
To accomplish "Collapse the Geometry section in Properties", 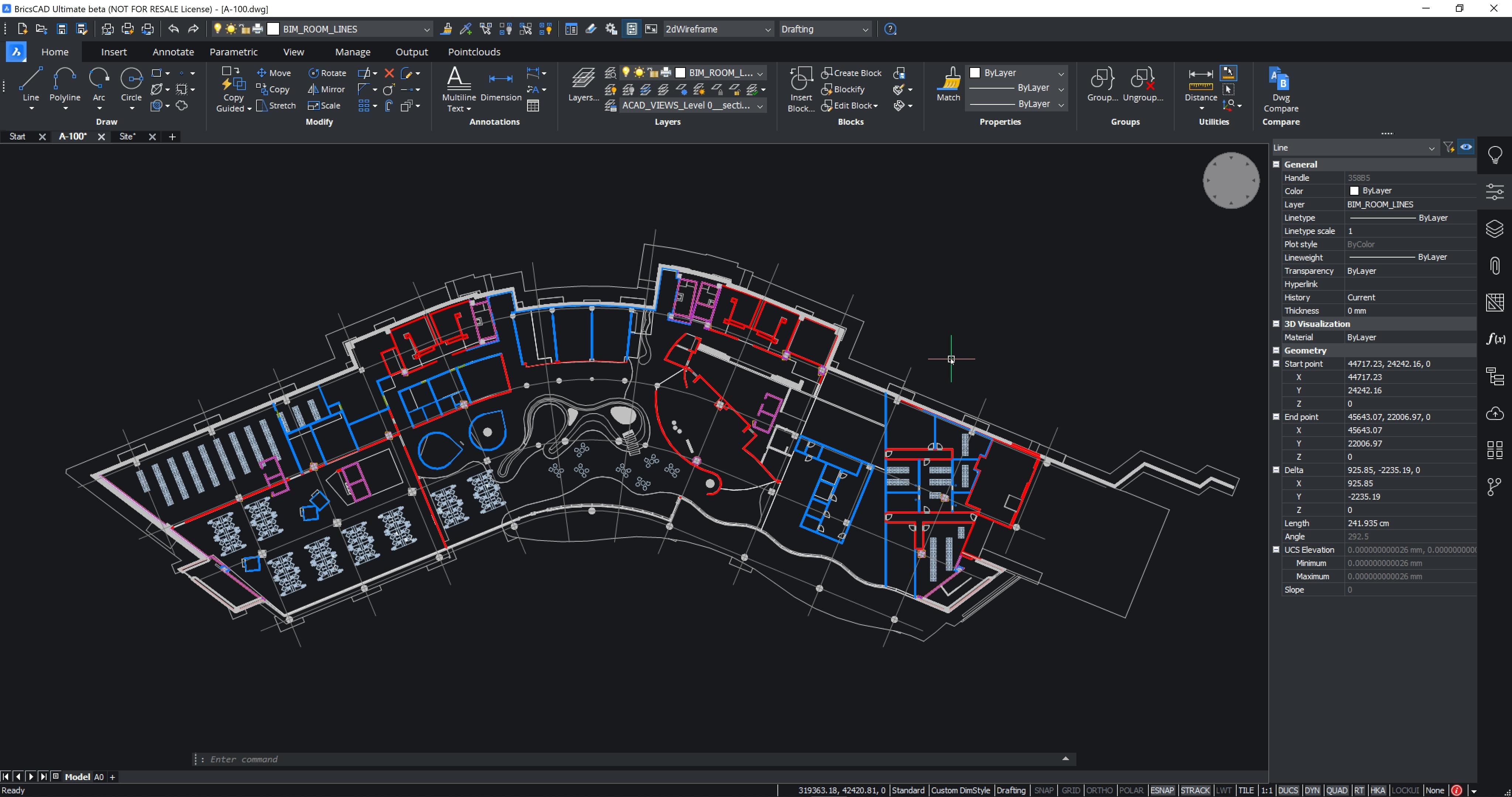I will tap(1276, 351).
